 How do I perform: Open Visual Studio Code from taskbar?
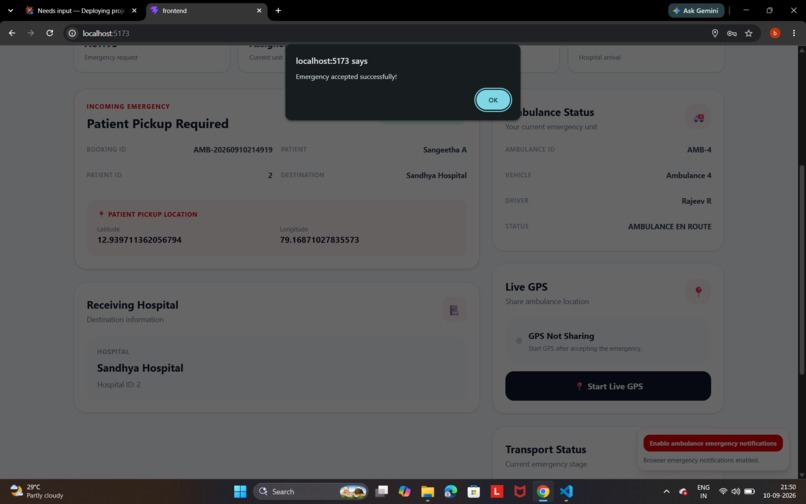(x=566, y=492)
